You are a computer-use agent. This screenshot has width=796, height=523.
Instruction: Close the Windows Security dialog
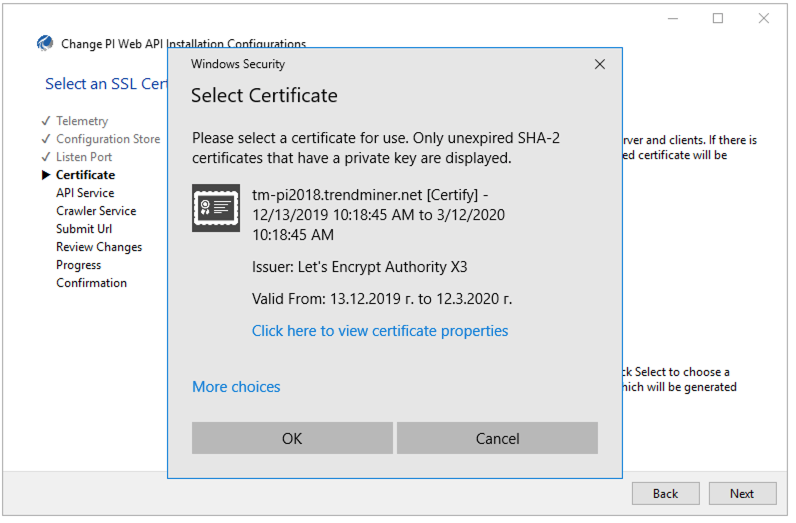tap(600, 64)
